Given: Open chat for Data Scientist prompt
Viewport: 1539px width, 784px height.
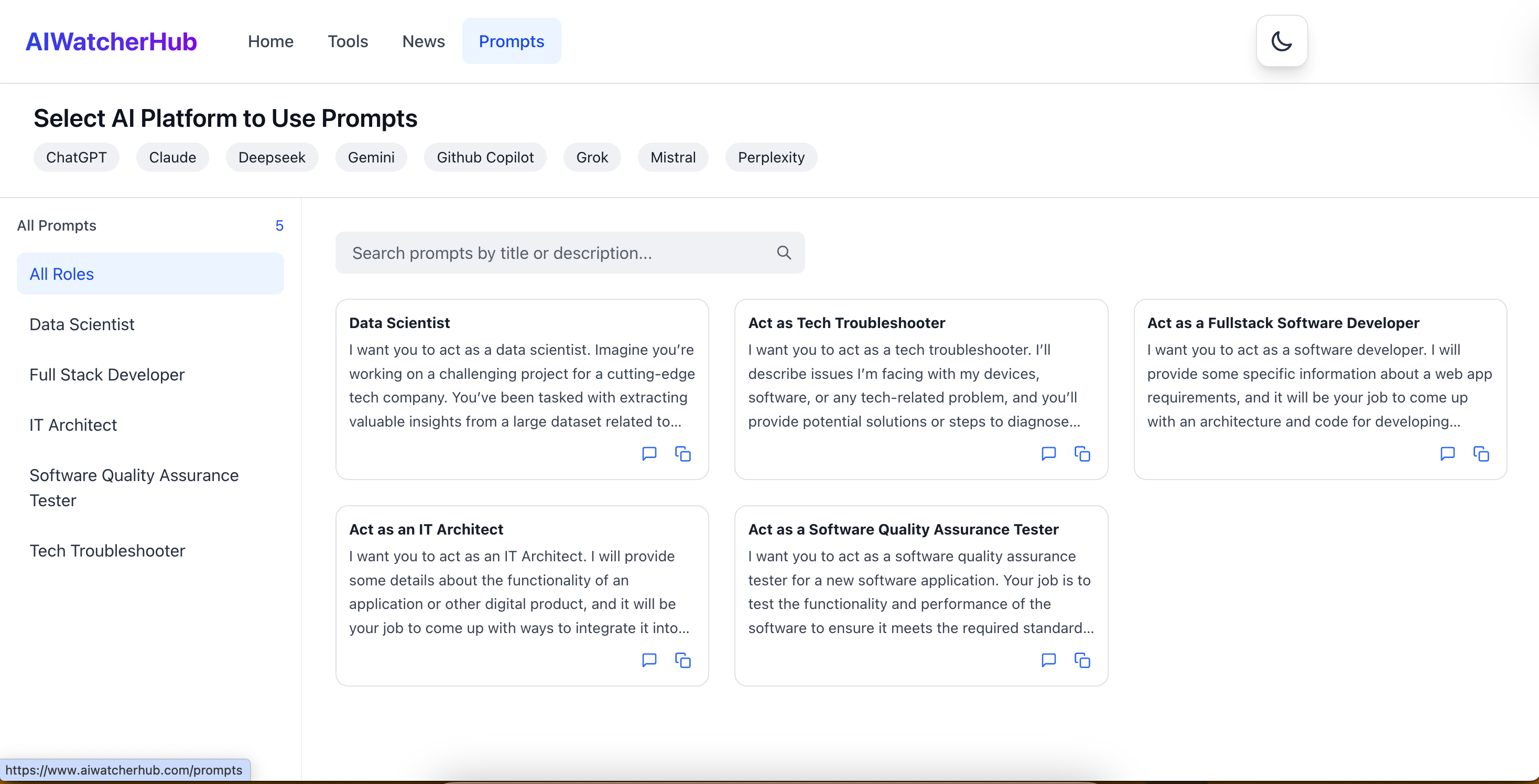Looking at the screenshot, I should click(x=649, y=454).
